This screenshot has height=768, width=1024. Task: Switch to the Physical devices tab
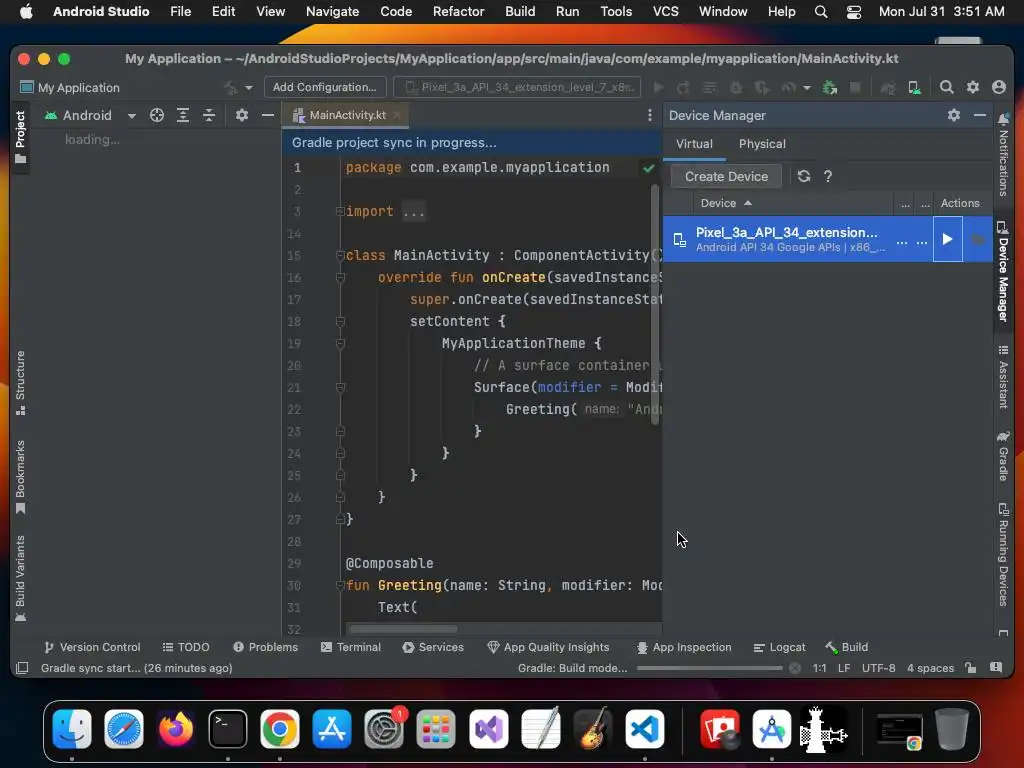762,144
